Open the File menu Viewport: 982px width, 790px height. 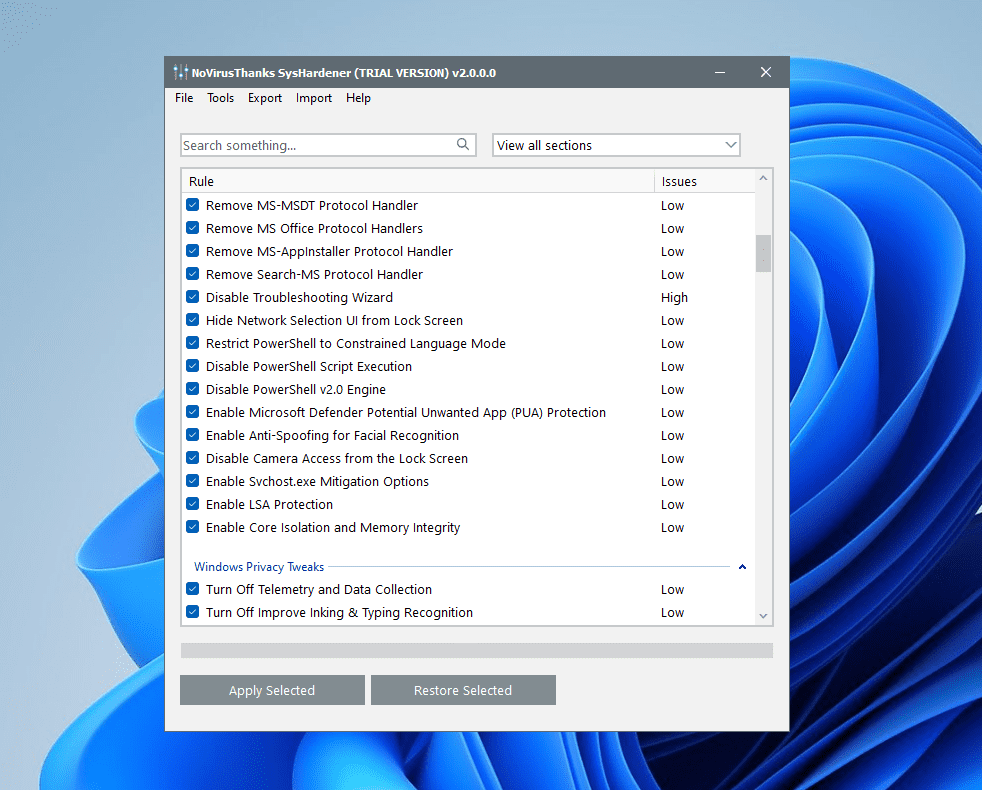[x=184, y=98]
